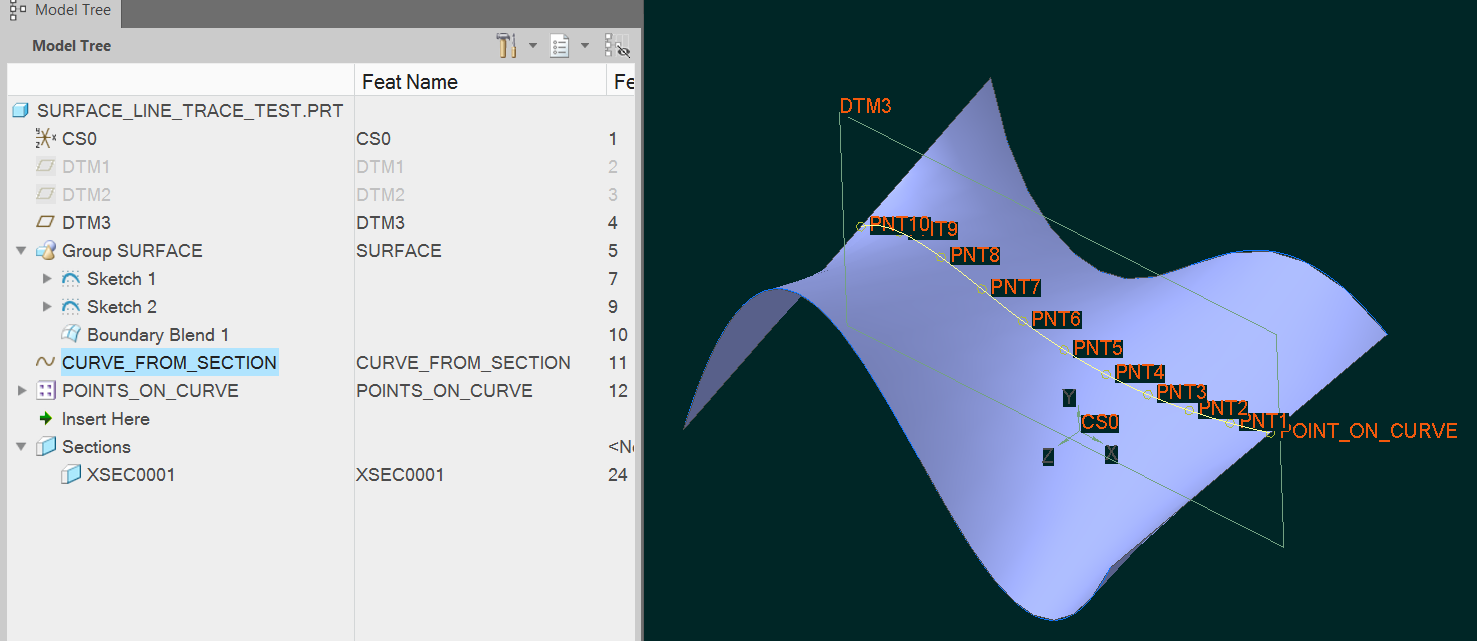Screen dimensions: 1477x641
Task: Click the Feat Name column header
Action: [x=410, y=82]
